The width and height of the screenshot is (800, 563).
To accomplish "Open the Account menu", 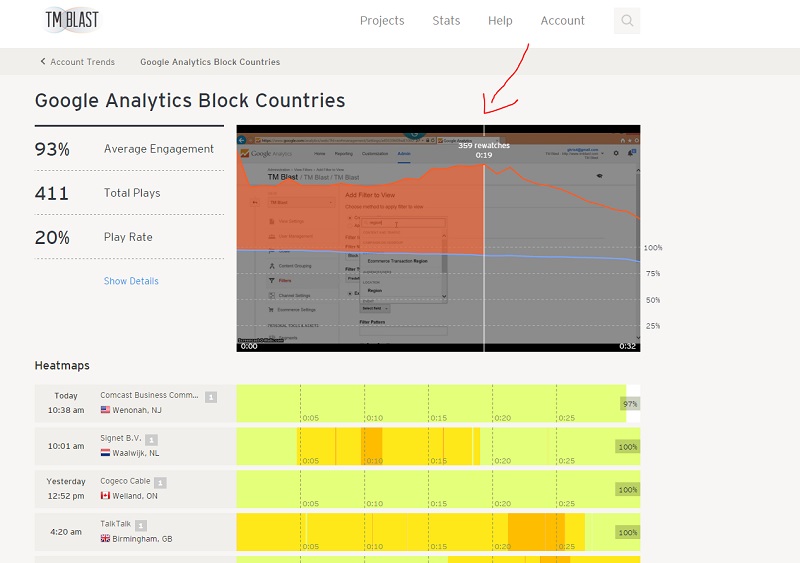I will point(562,20).
